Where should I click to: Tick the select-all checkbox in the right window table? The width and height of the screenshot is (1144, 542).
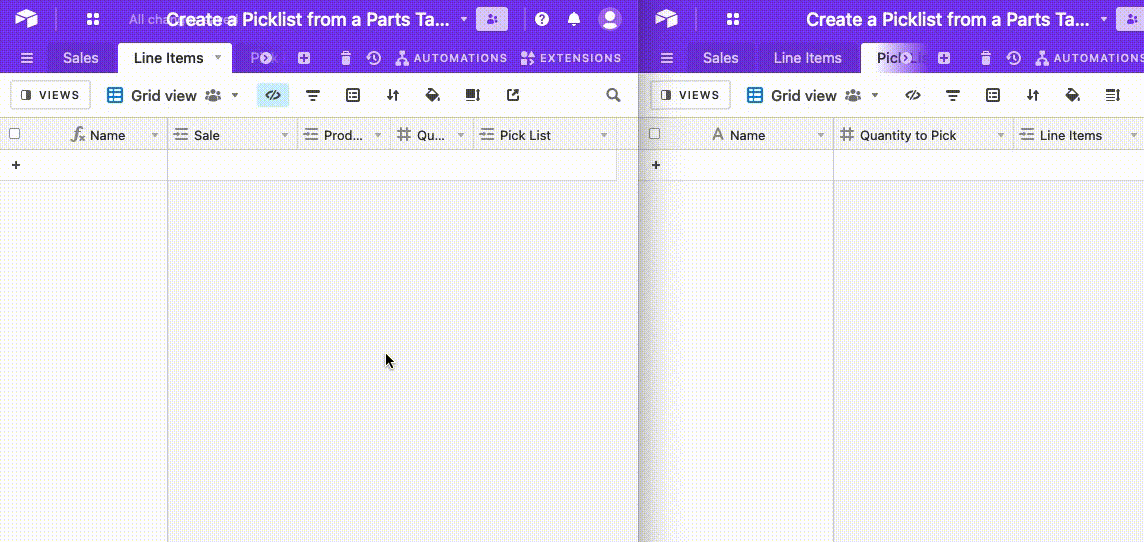(x=655, y=134)
